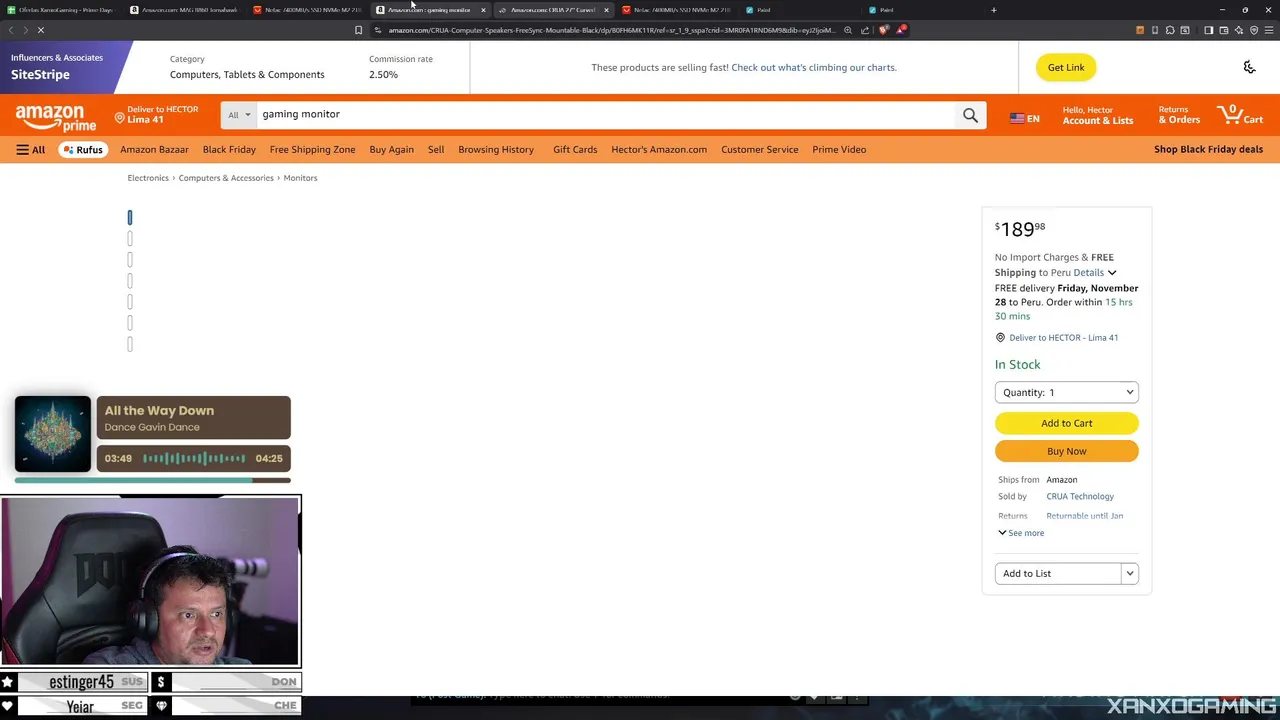Viewport: 1280px width, 720px height.
Task: Click site settings icon beside URL
Action: pos(378,30)
